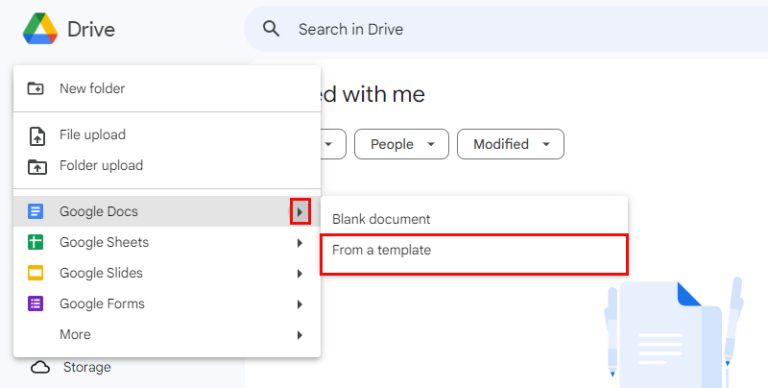Select Folder upload option
This screenshot has height=388, width=768.
(x=167, y=166)
